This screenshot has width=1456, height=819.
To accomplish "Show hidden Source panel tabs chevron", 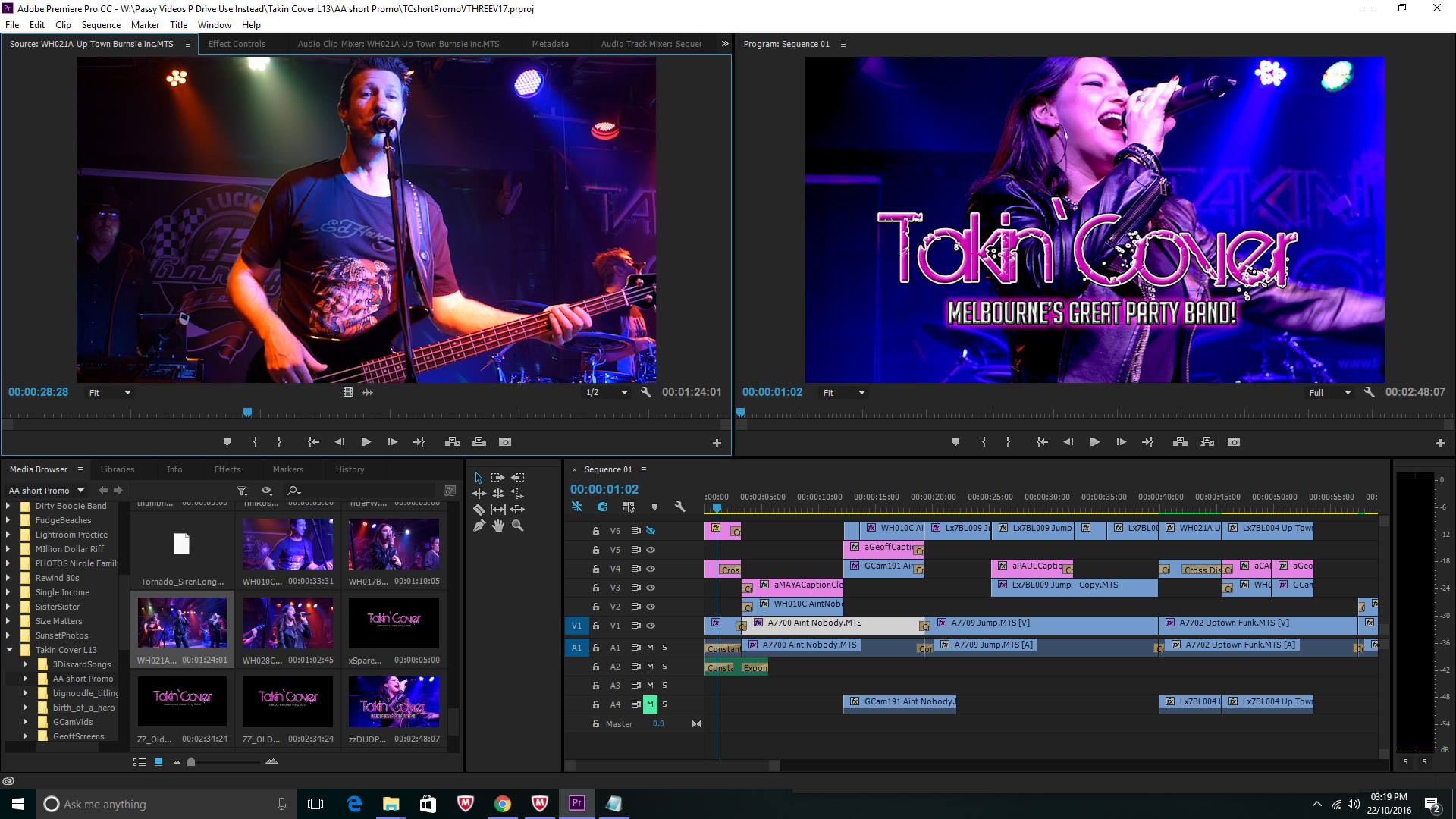I will [724, 44].
